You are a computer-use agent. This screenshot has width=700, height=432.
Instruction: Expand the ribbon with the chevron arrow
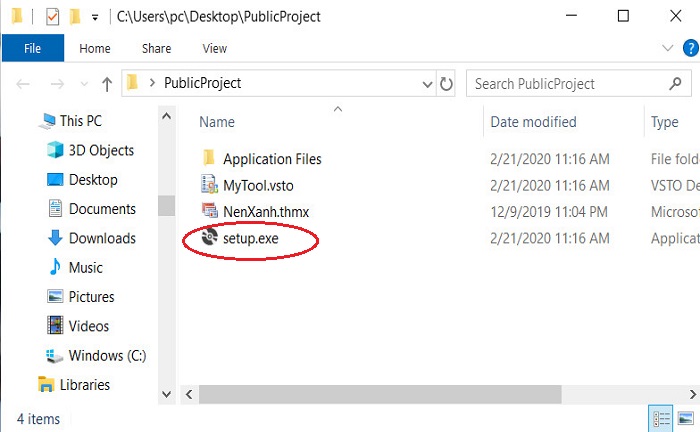pos(667,48)
